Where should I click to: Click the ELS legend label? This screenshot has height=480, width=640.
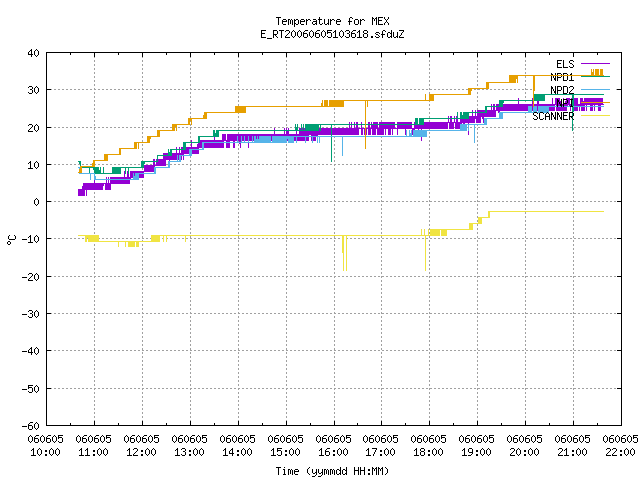(565, 64)
